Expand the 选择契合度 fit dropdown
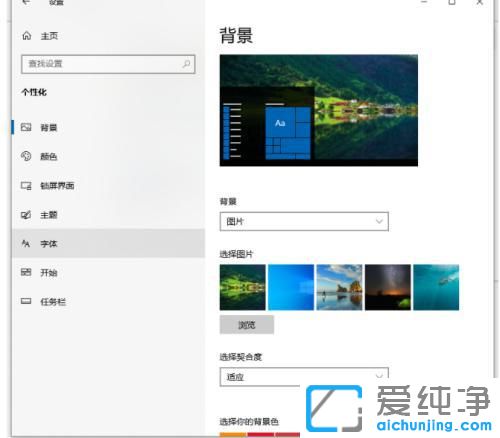500x438 pixels. point(304,377)
